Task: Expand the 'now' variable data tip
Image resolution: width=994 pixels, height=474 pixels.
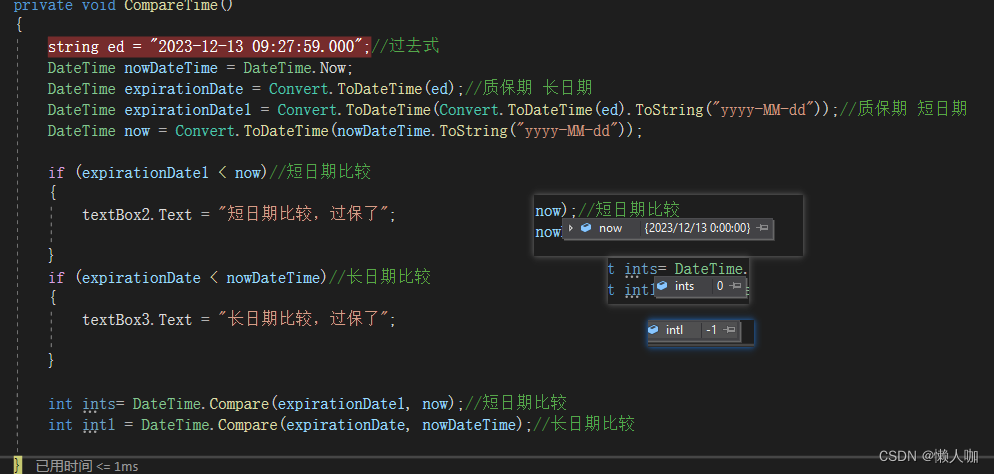Action: tap(571, 228)
